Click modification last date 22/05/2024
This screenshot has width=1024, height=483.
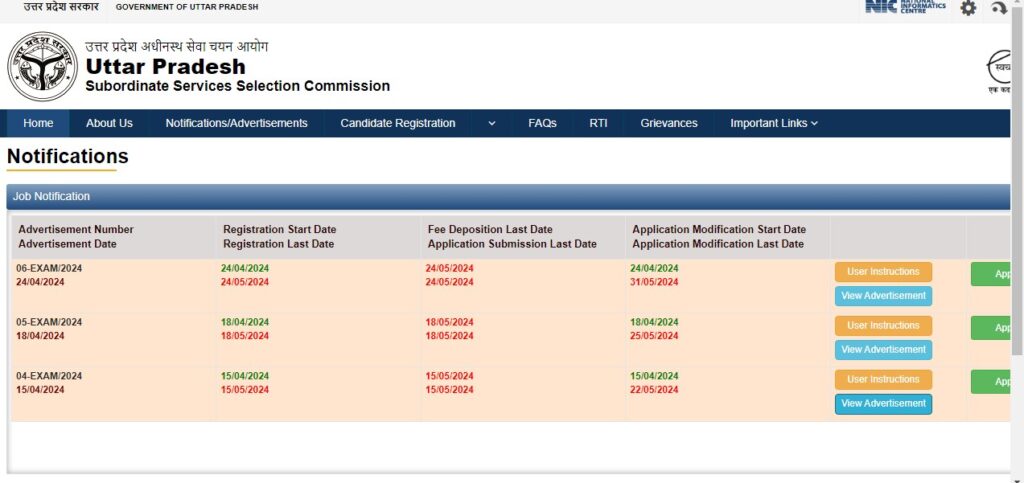click(654, 390)
